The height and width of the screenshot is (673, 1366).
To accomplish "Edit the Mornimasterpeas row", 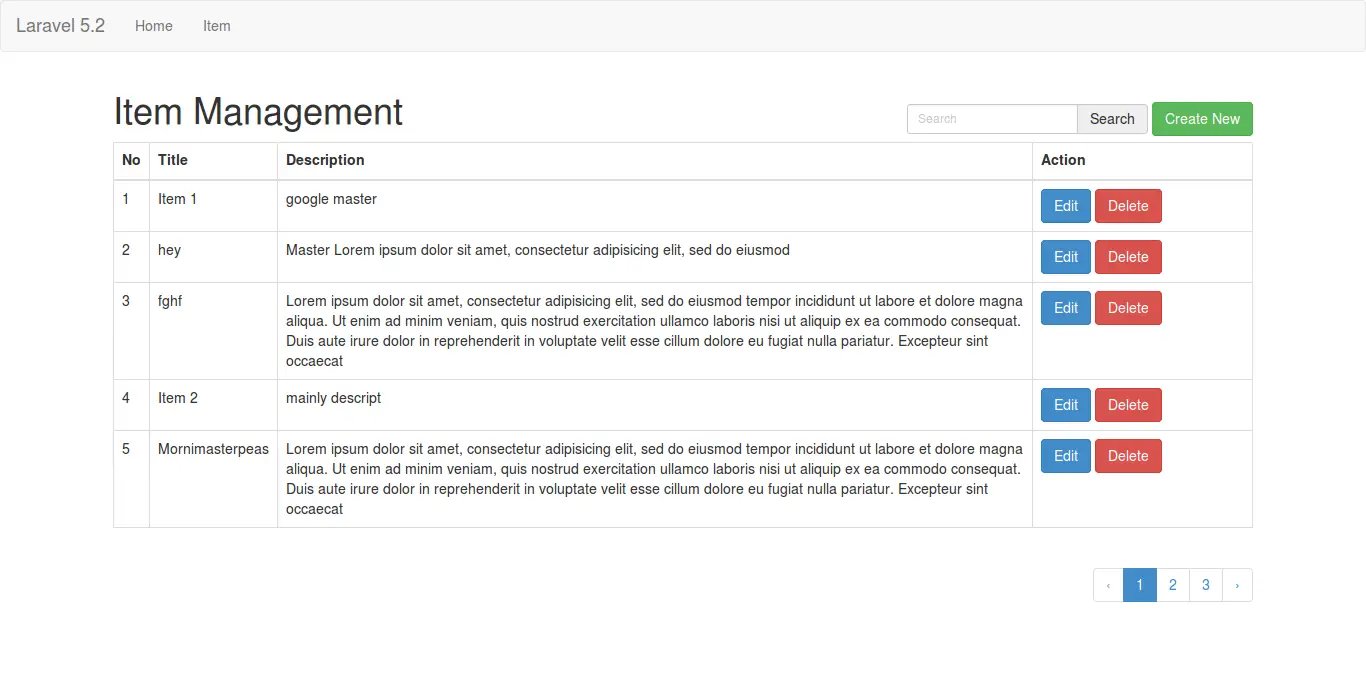I will pos(1066,456).
